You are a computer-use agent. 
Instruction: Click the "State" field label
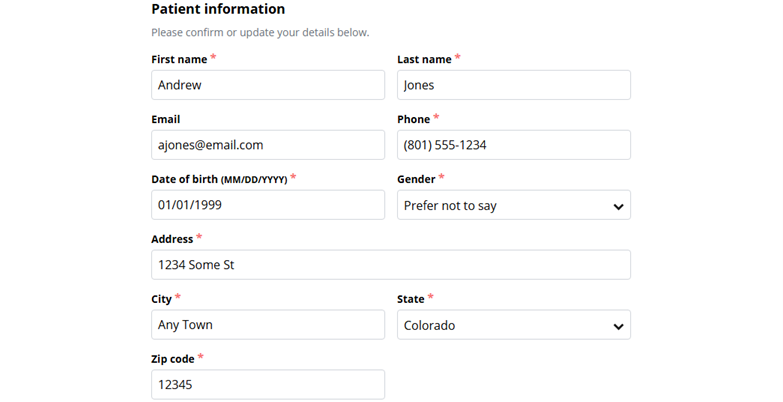(x=411, y=299)
